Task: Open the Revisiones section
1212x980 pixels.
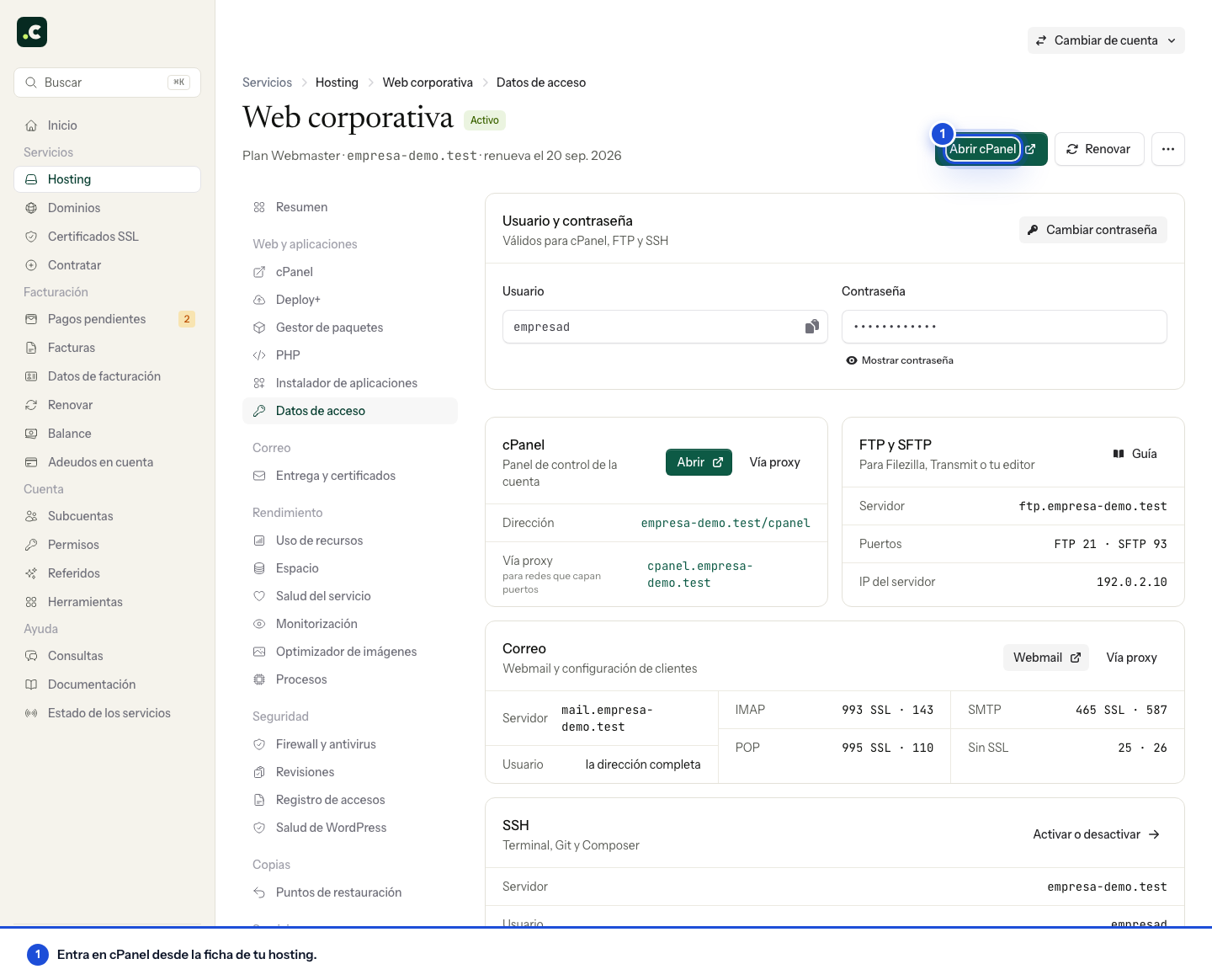Action: tap(350, 772)
